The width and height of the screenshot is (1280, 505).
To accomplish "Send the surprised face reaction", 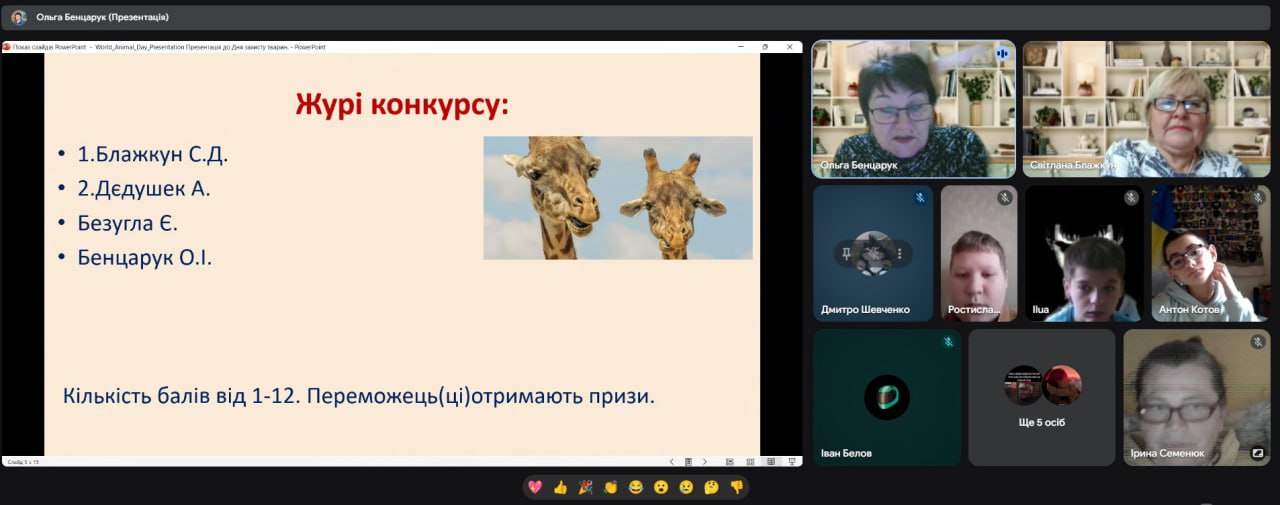I will pyautogui.click(x=660, y=488).
